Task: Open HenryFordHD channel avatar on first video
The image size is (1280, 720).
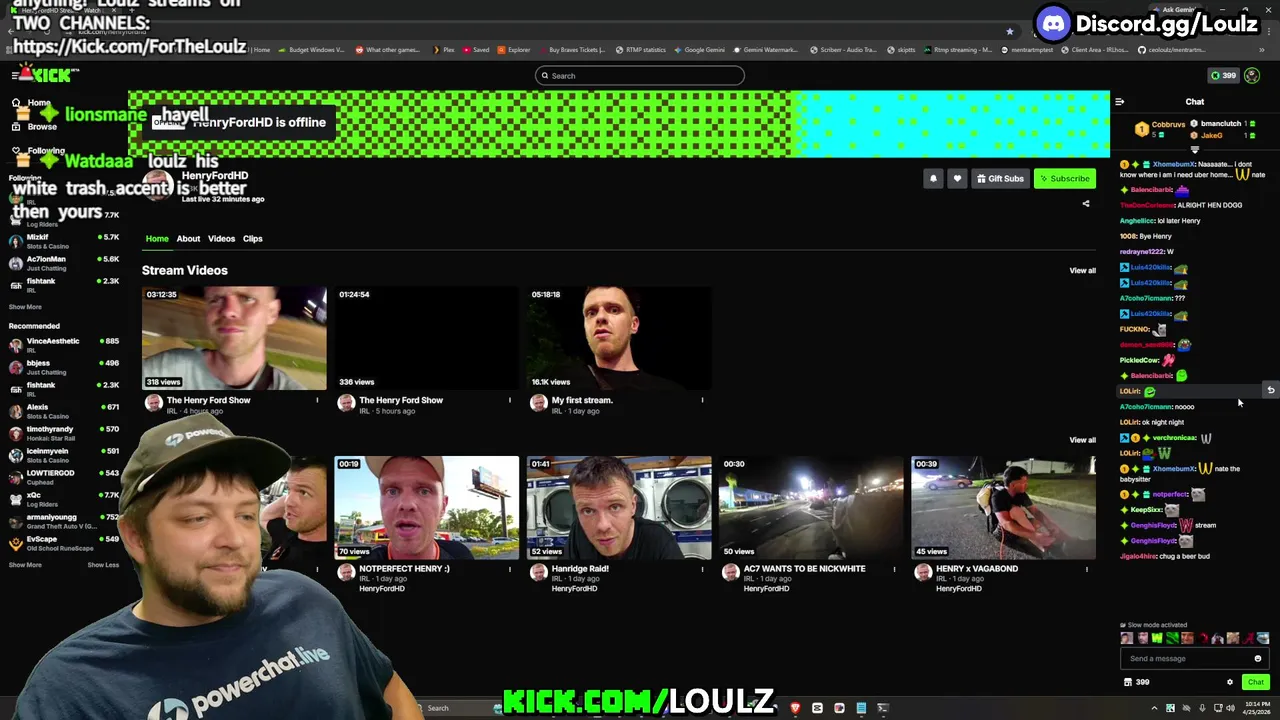Action: click(153, 403)
